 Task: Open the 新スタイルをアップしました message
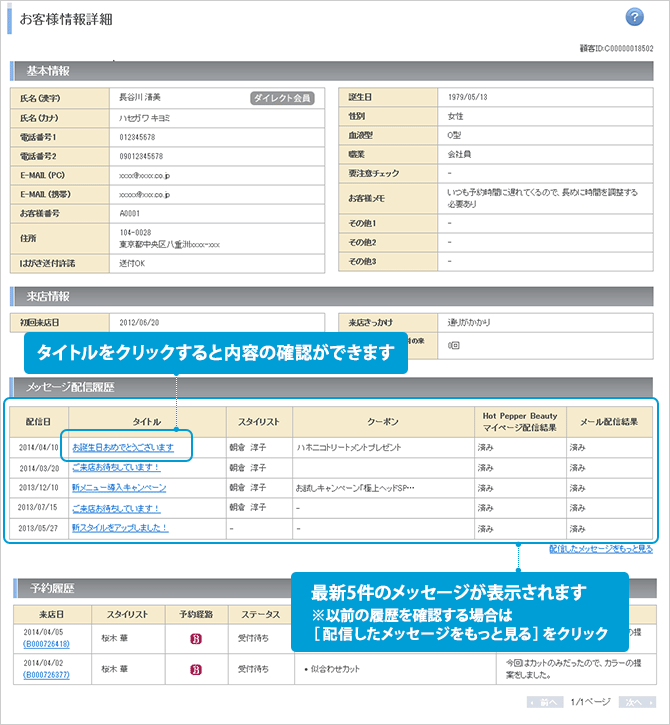[120, 527]
